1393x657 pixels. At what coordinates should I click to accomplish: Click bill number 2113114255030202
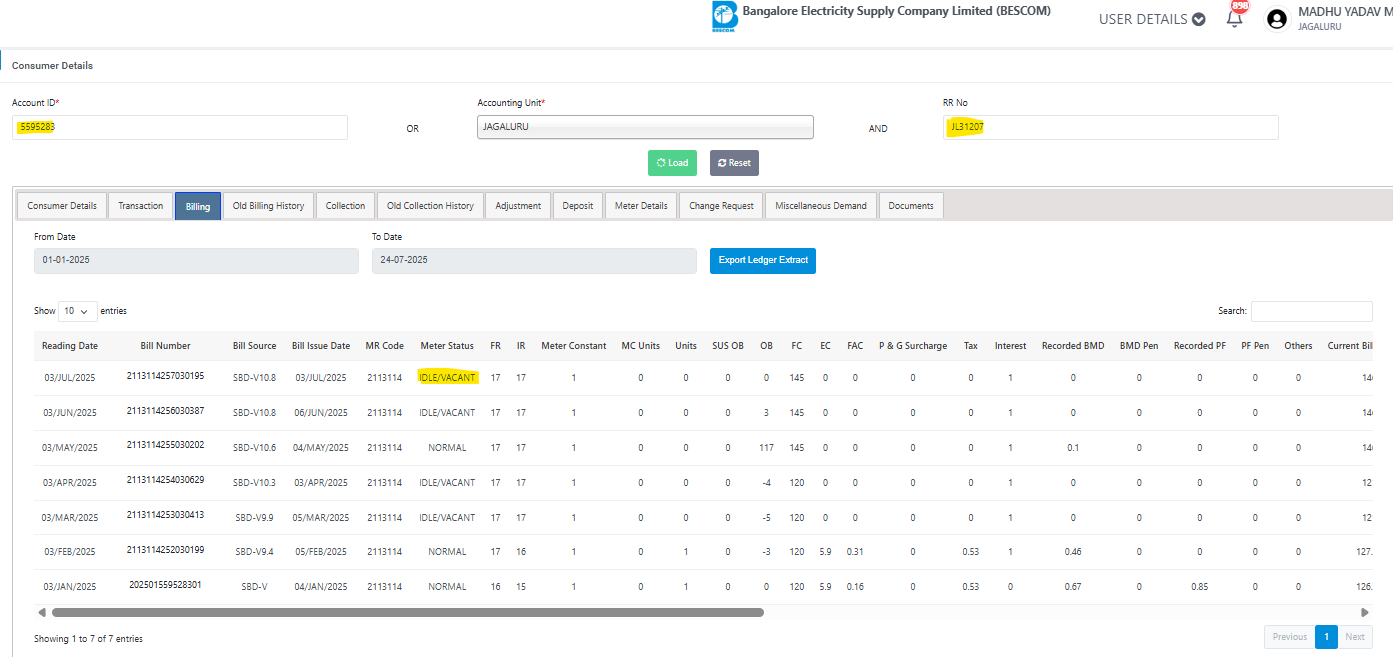165,446
